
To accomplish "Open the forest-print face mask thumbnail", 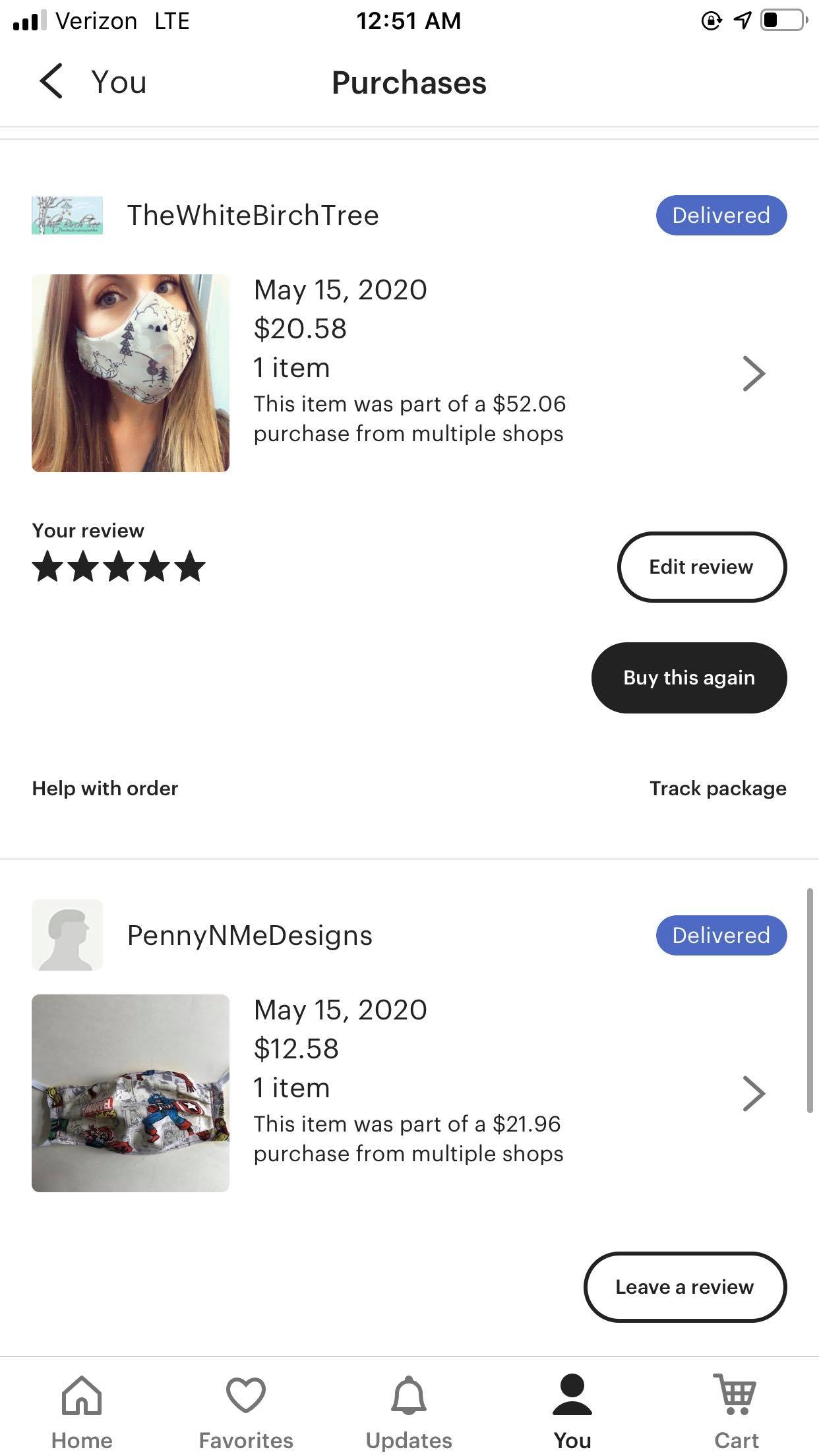I will point(131,373).
